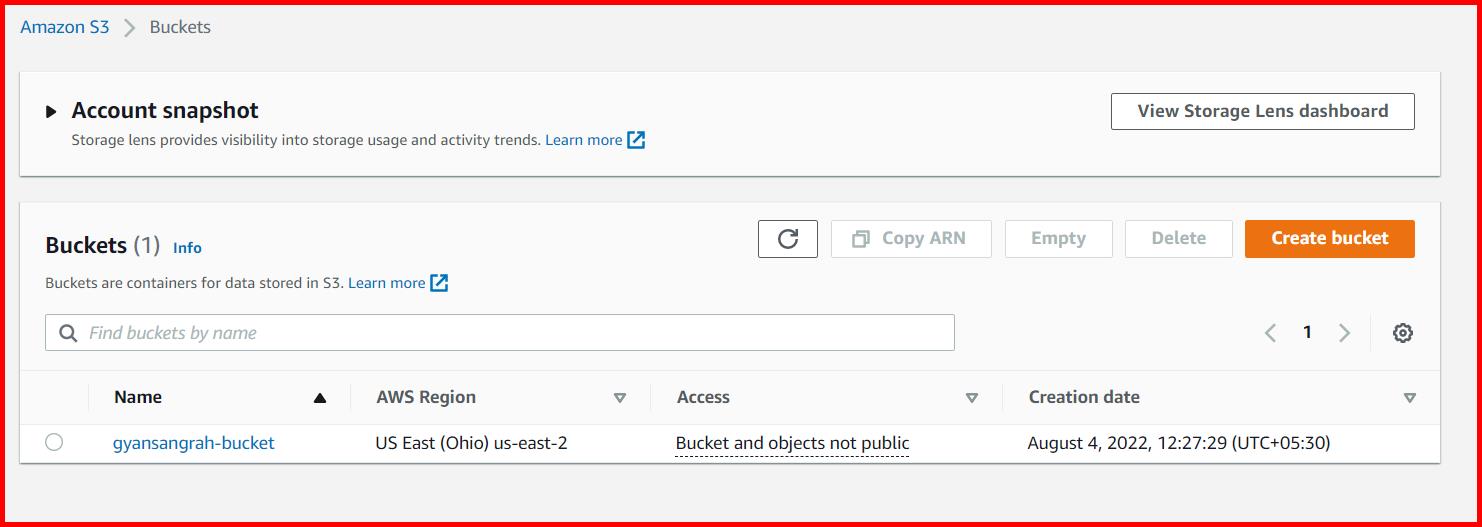Sort by Name ascending arrow
Image resolution: width=1482 pixels, height=527 pixels.
(x=320, y=398)
